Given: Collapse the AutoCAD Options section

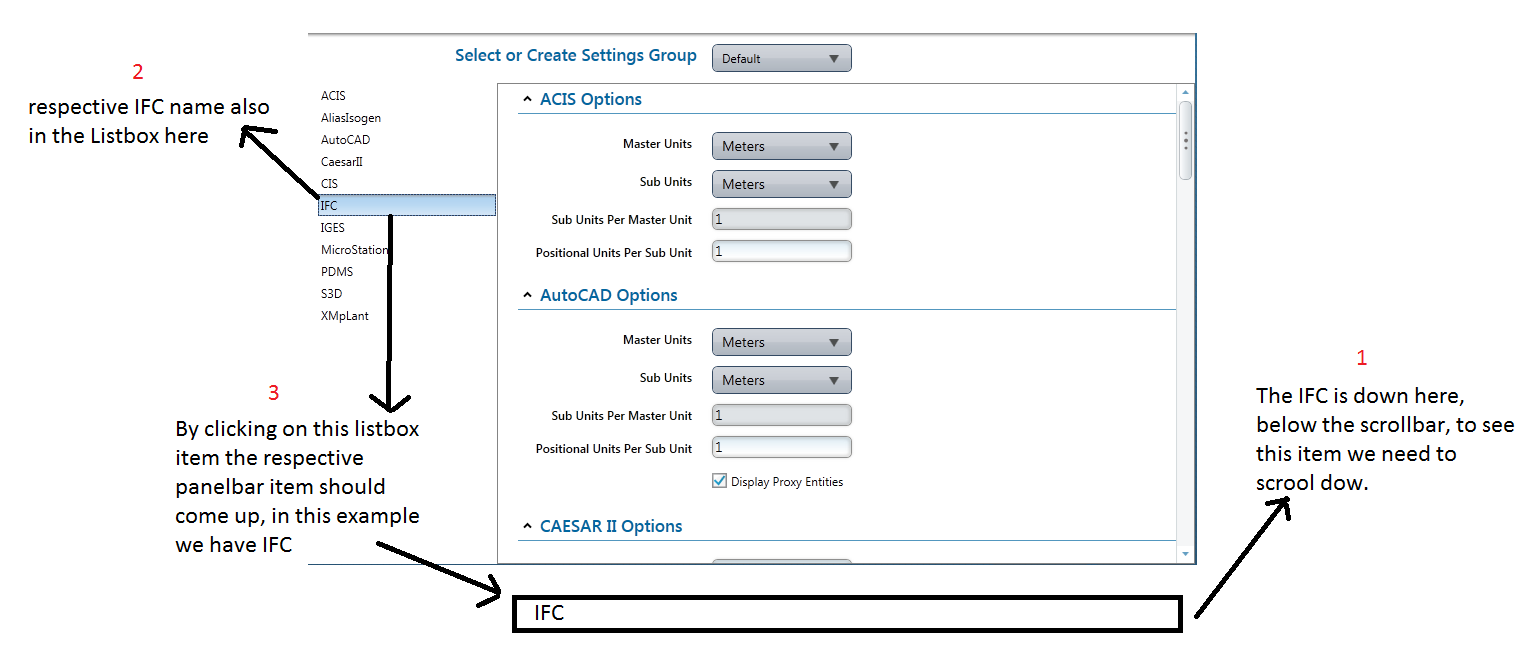Looking at the screenshot, I should click(527, 296).
